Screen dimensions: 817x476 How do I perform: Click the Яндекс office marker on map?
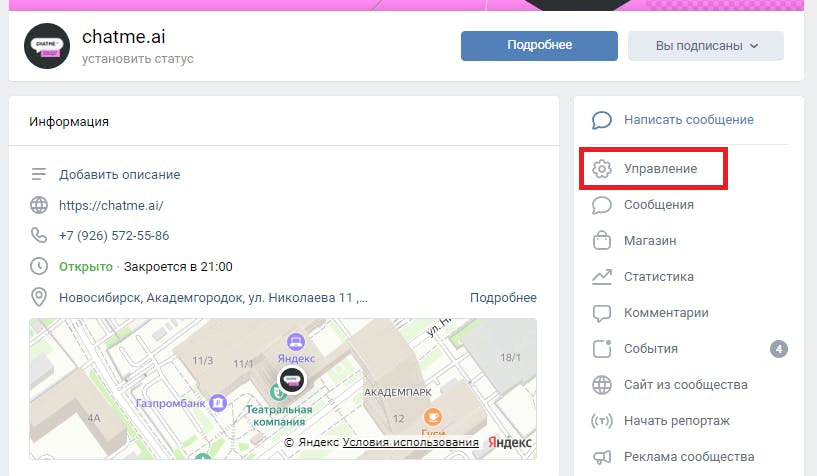click(296, 342)
